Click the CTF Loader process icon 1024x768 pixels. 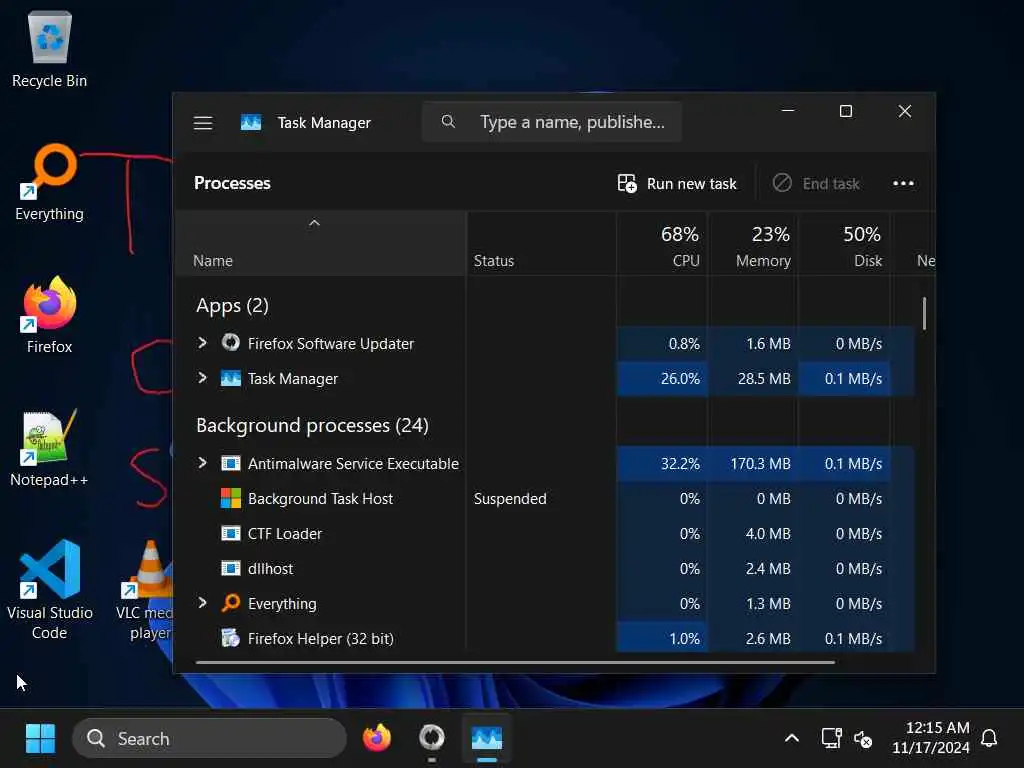(x=231, y=534)
